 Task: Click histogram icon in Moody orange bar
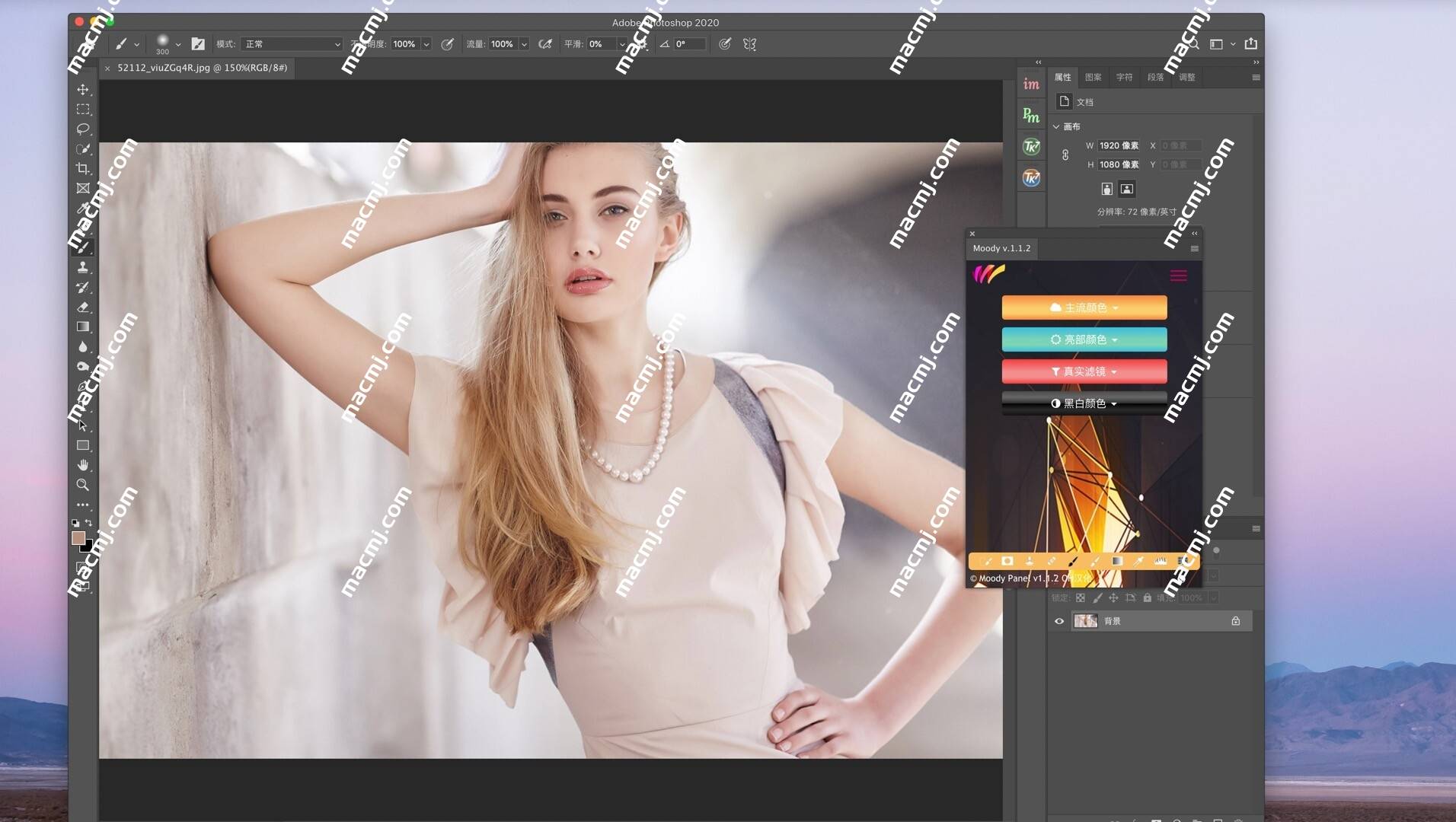(x=1161, y=561)
